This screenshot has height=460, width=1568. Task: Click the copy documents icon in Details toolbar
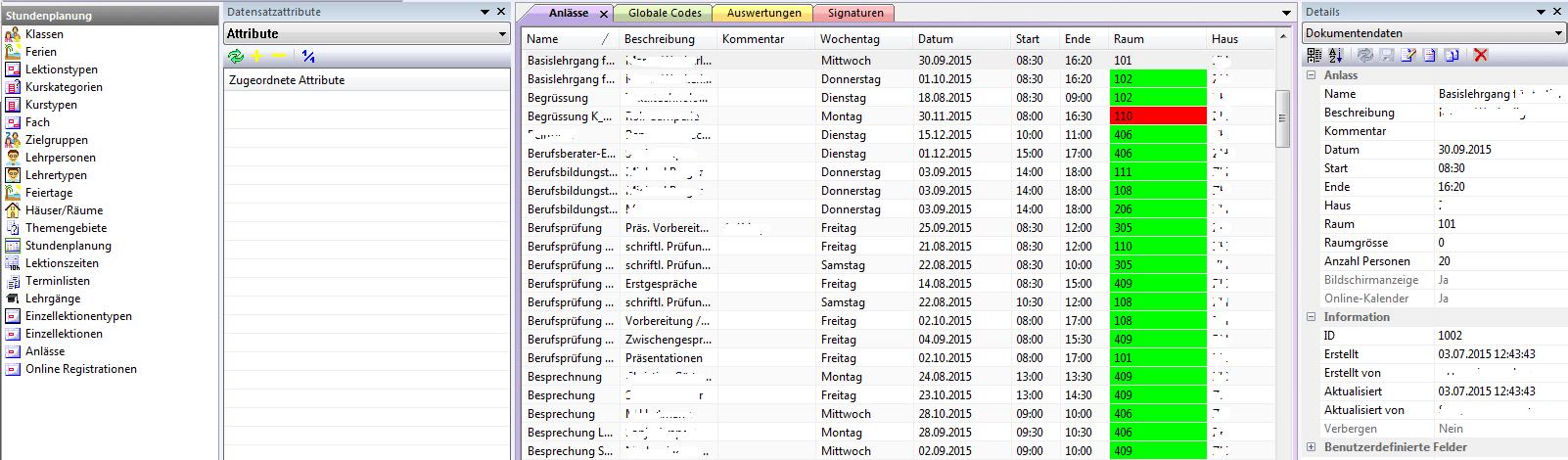1452,56
